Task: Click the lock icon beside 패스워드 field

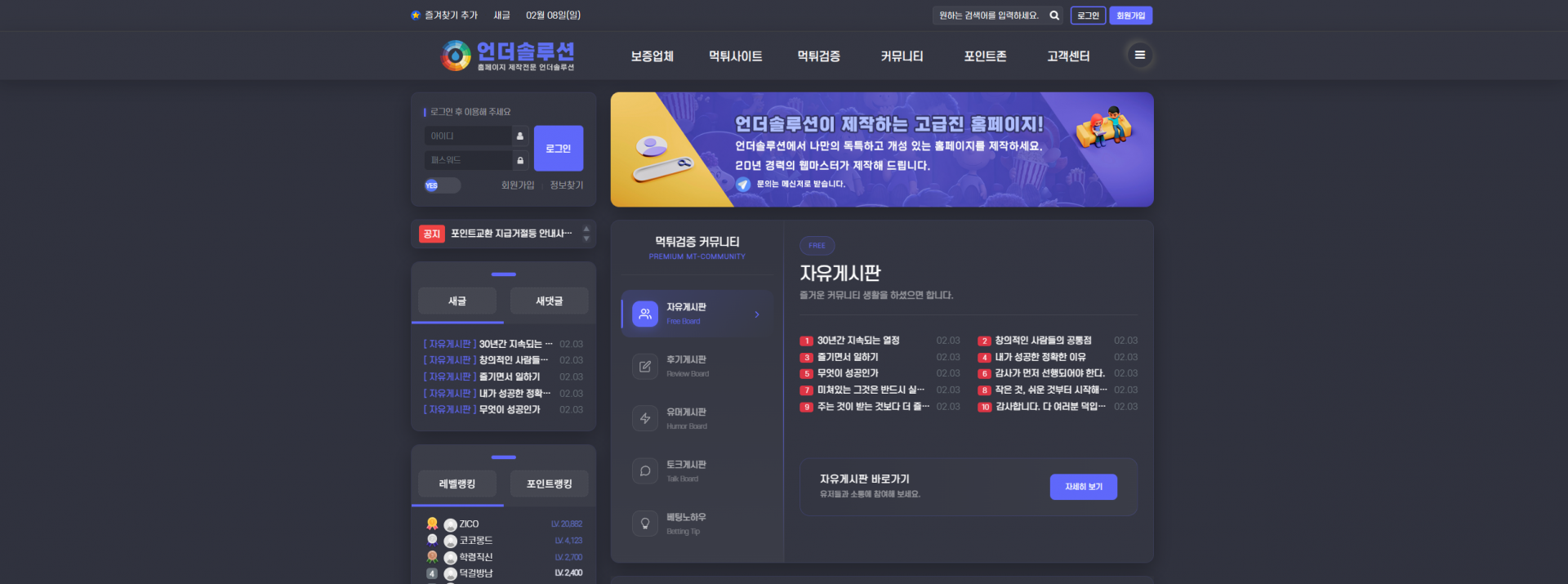Action: point(520,160)
